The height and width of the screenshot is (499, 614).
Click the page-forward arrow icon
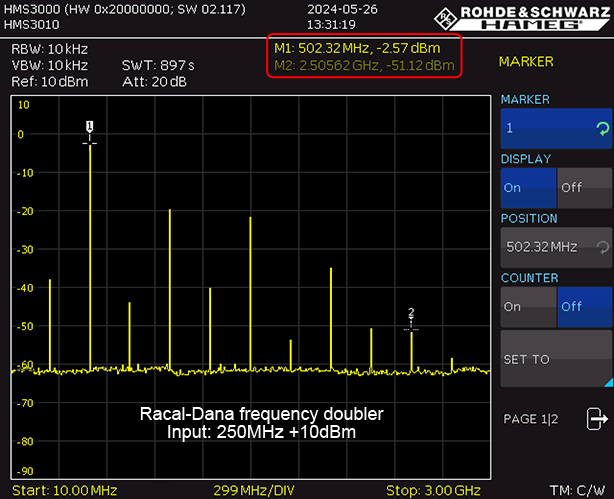click(596, 419)
